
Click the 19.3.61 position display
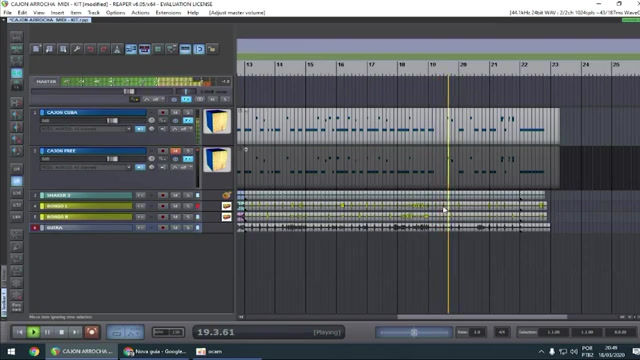216,332
